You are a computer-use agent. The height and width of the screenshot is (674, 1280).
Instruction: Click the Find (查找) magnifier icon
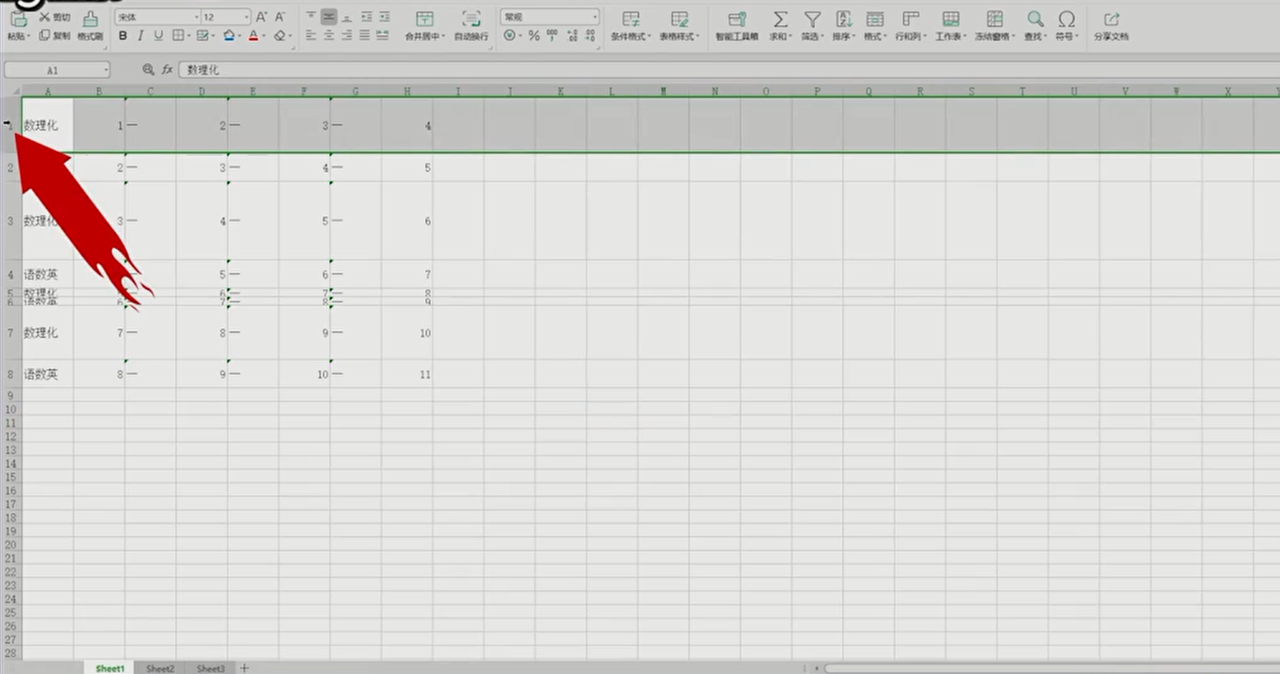click(x=1036, y=19)
